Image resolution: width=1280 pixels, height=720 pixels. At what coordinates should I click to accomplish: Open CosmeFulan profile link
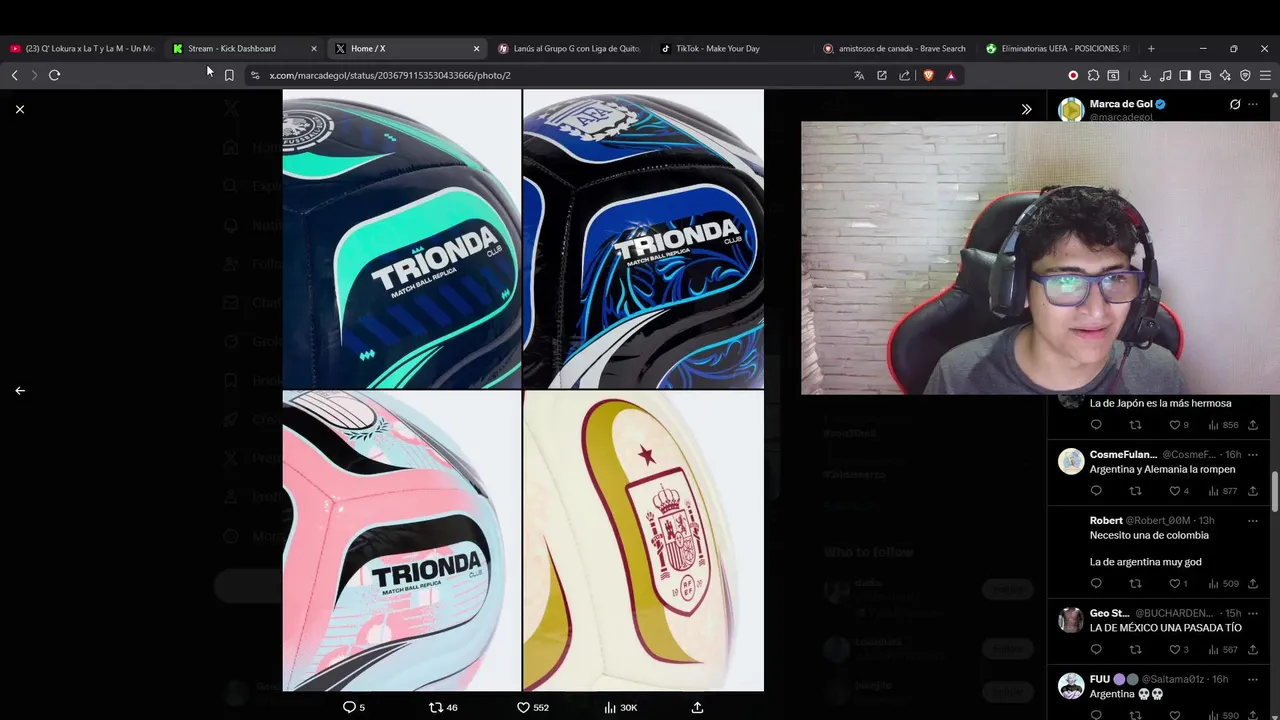click(x=1123, y=455)
